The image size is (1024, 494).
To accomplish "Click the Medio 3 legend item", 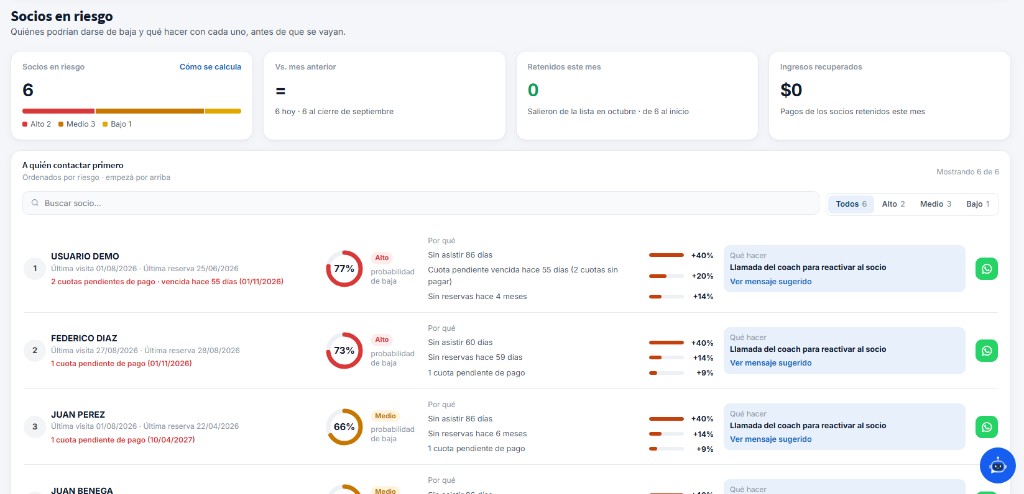I will click(x=76, y=124).
